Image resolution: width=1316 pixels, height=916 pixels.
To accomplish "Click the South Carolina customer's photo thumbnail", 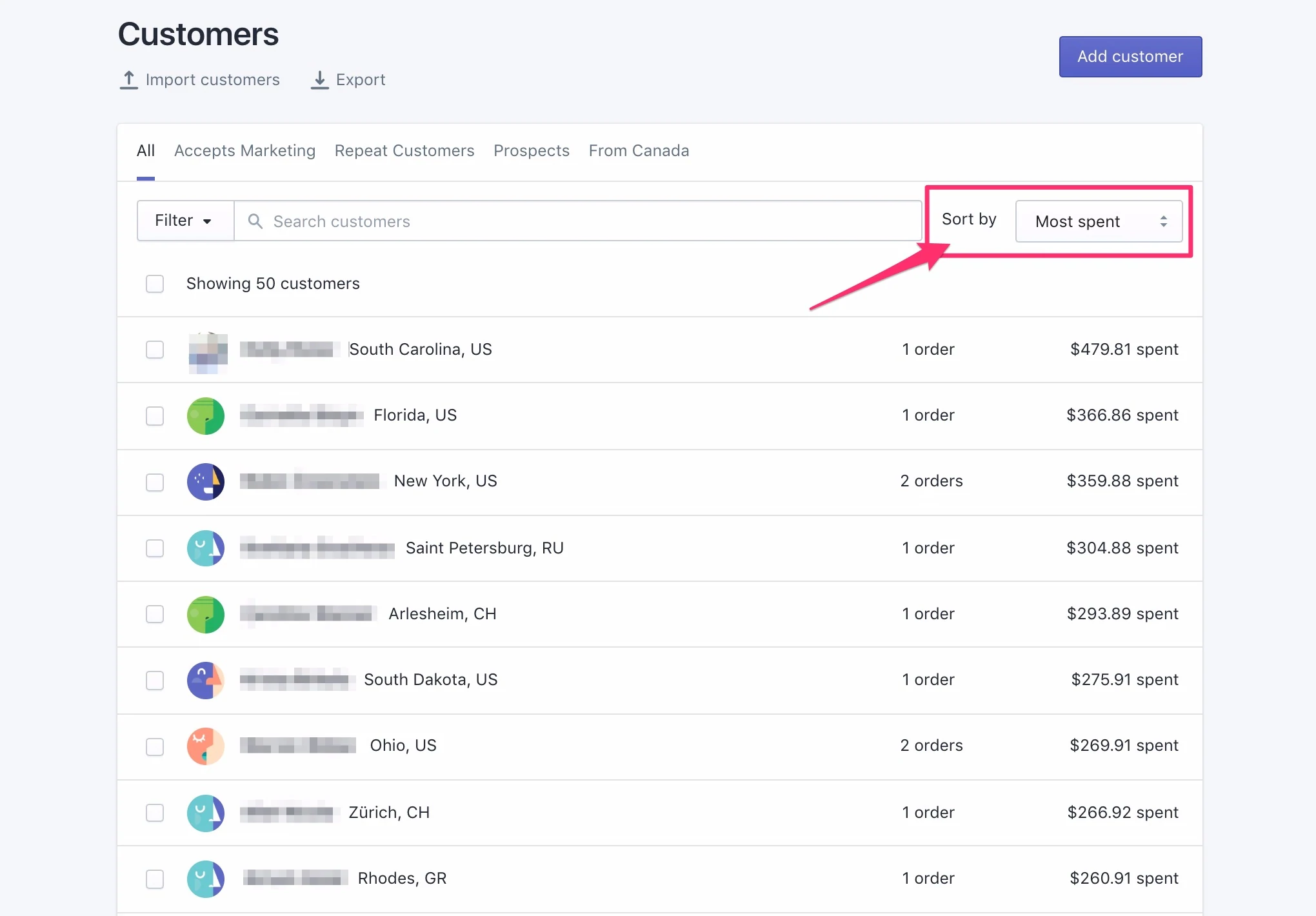I will click(208, 352).
